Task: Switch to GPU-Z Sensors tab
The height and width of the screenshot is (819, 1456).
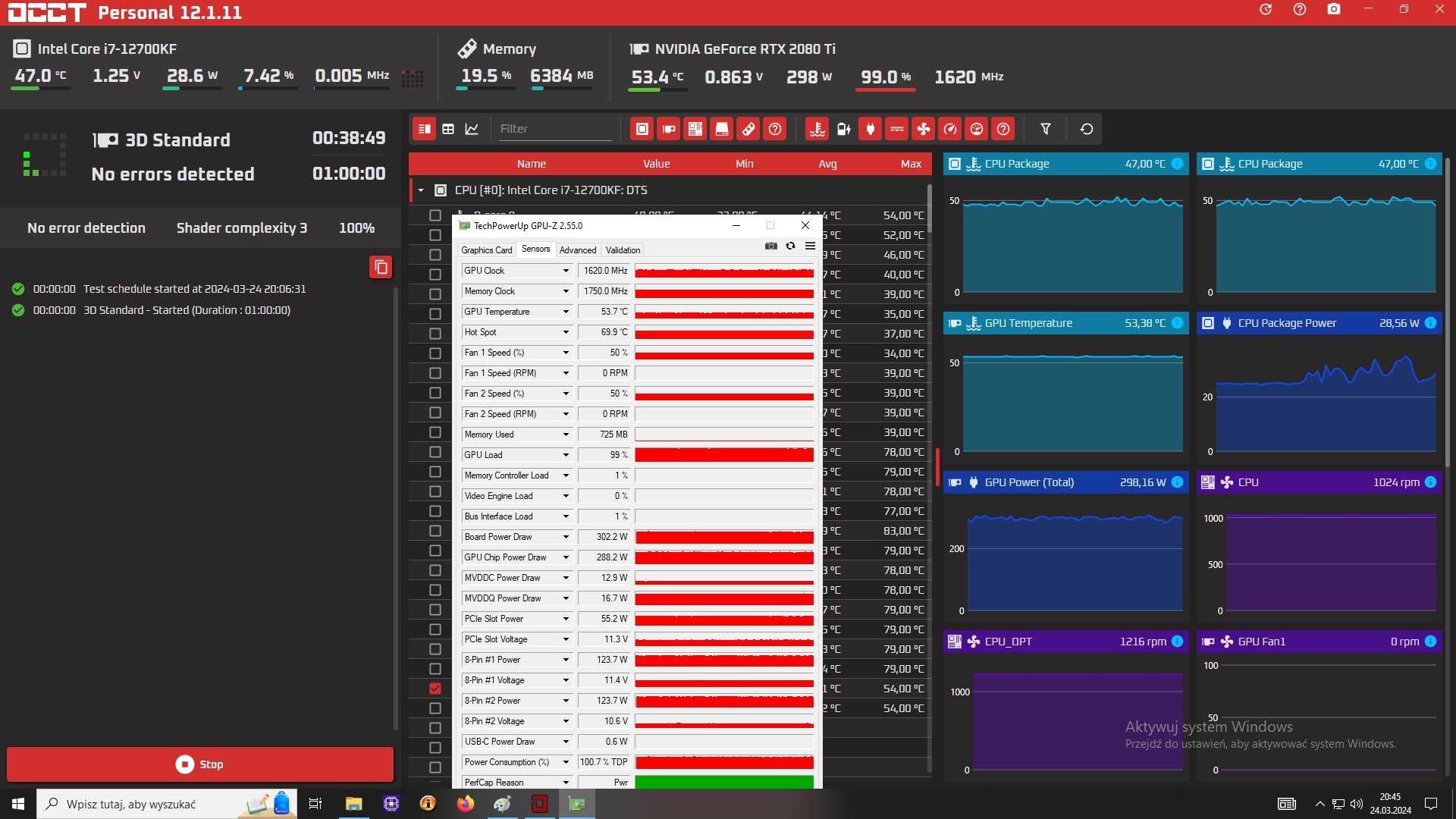Action: click(x=535, y=249)
